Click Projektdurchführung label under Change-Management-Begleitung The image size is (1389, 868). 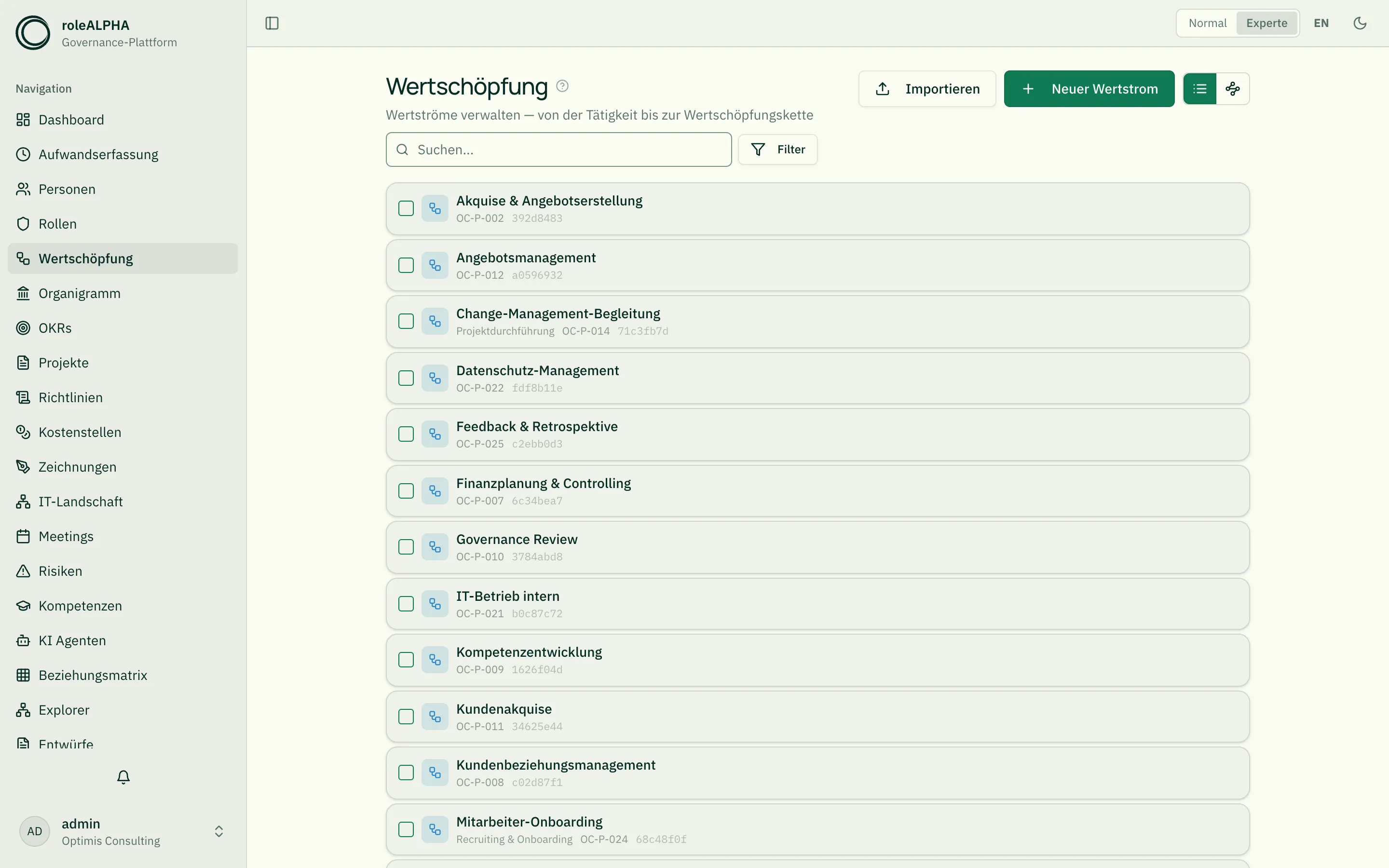(505, 331)
